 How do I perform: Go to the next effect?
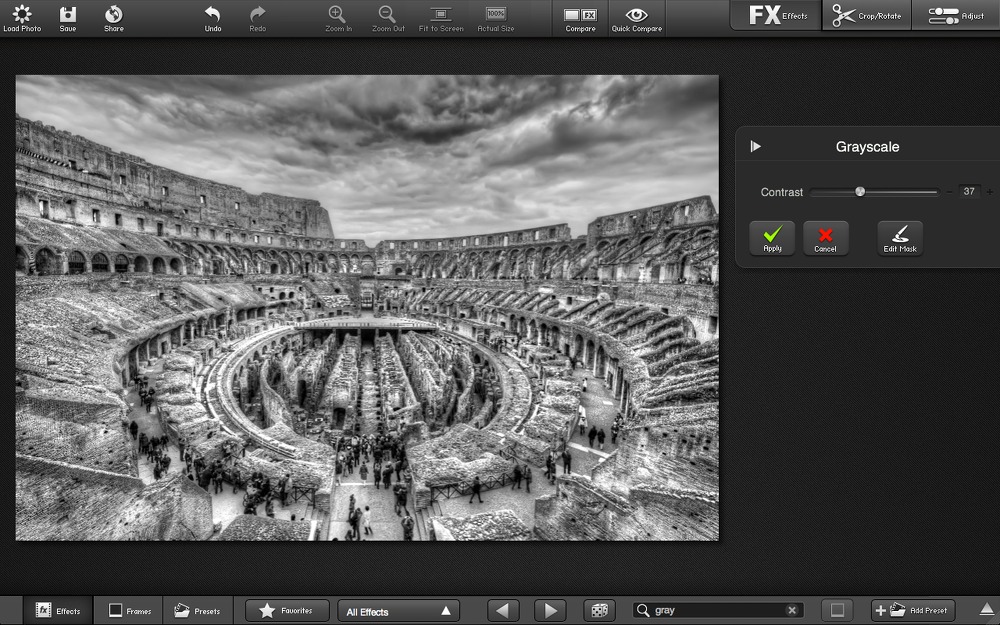tap(550, 610)
